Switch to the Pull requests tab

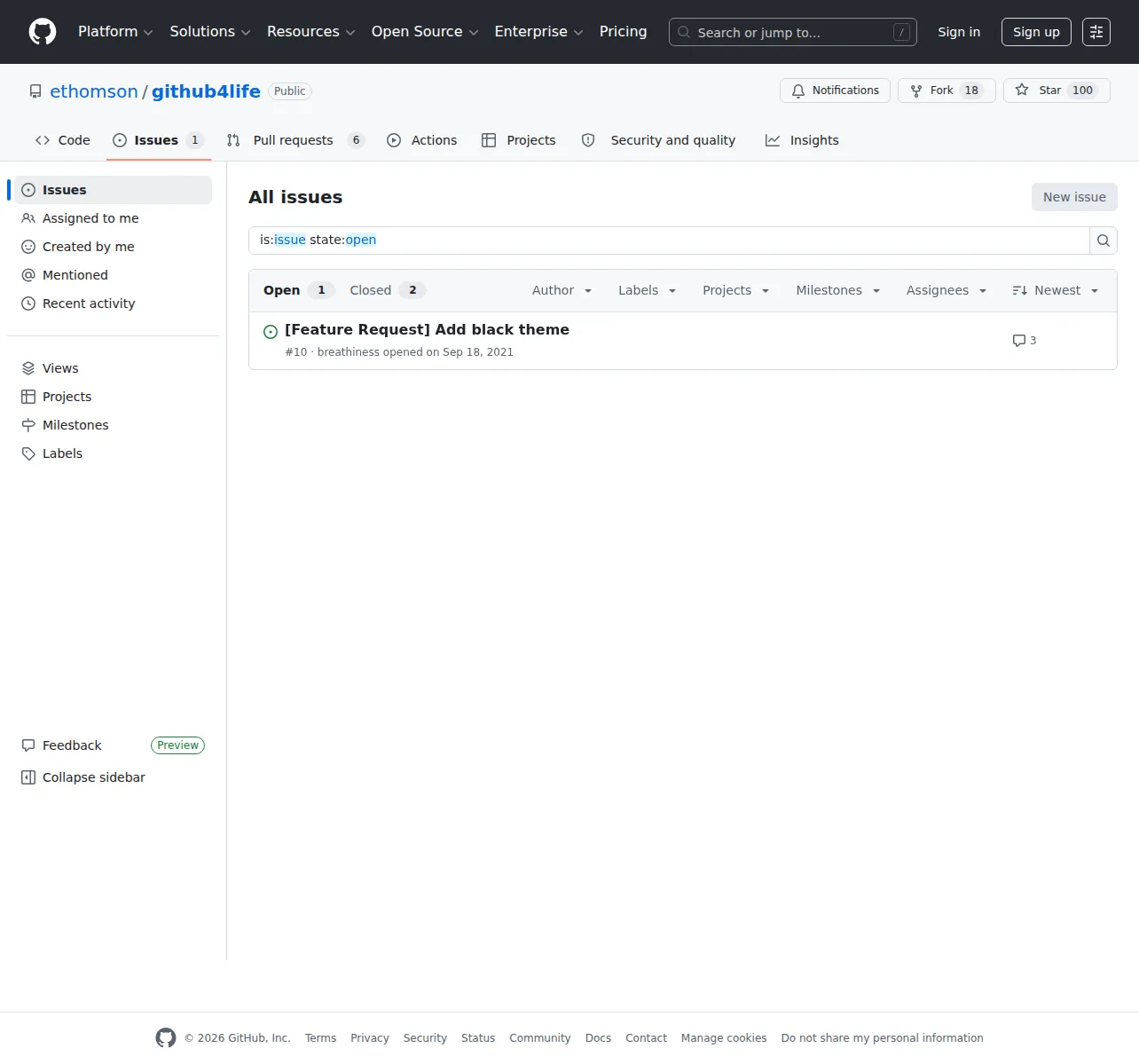point(295,140)
